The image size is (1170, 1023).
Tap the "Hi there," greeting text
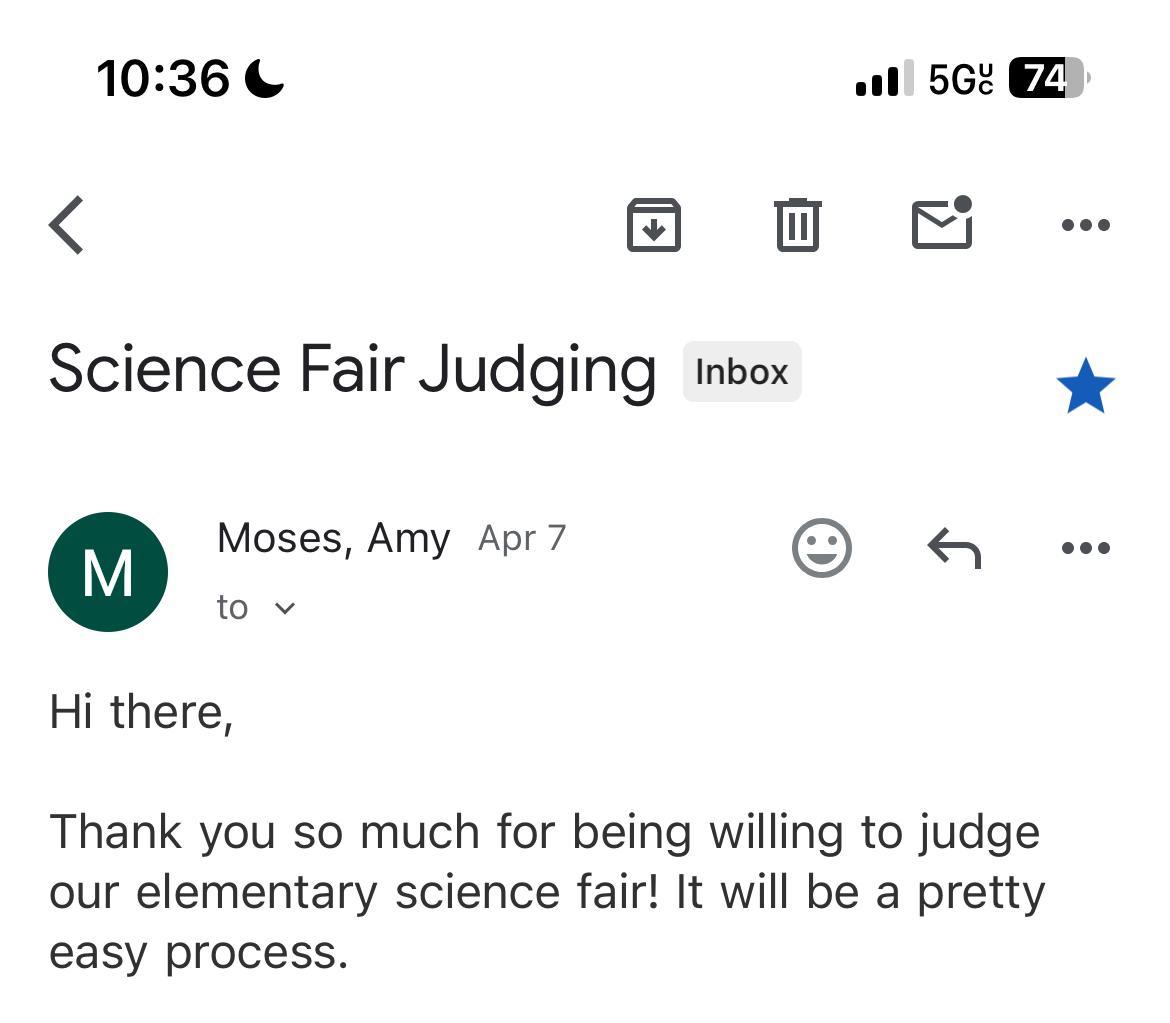141,712
